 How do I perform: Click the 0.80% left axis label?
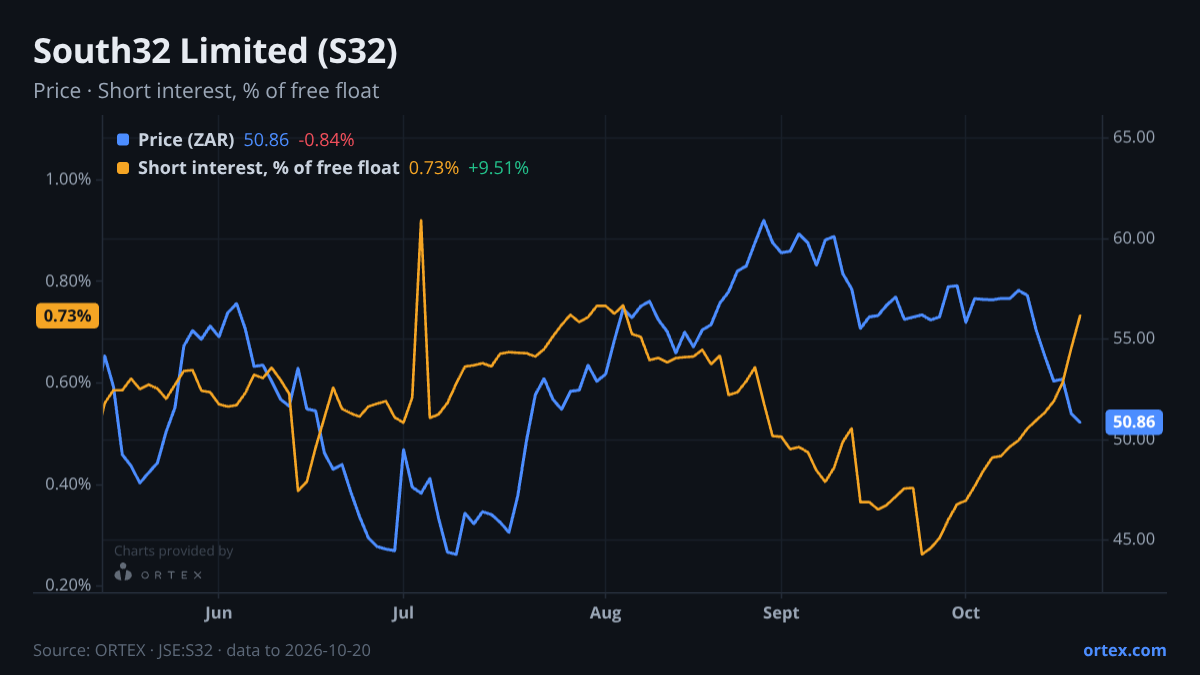coord(69,281)
